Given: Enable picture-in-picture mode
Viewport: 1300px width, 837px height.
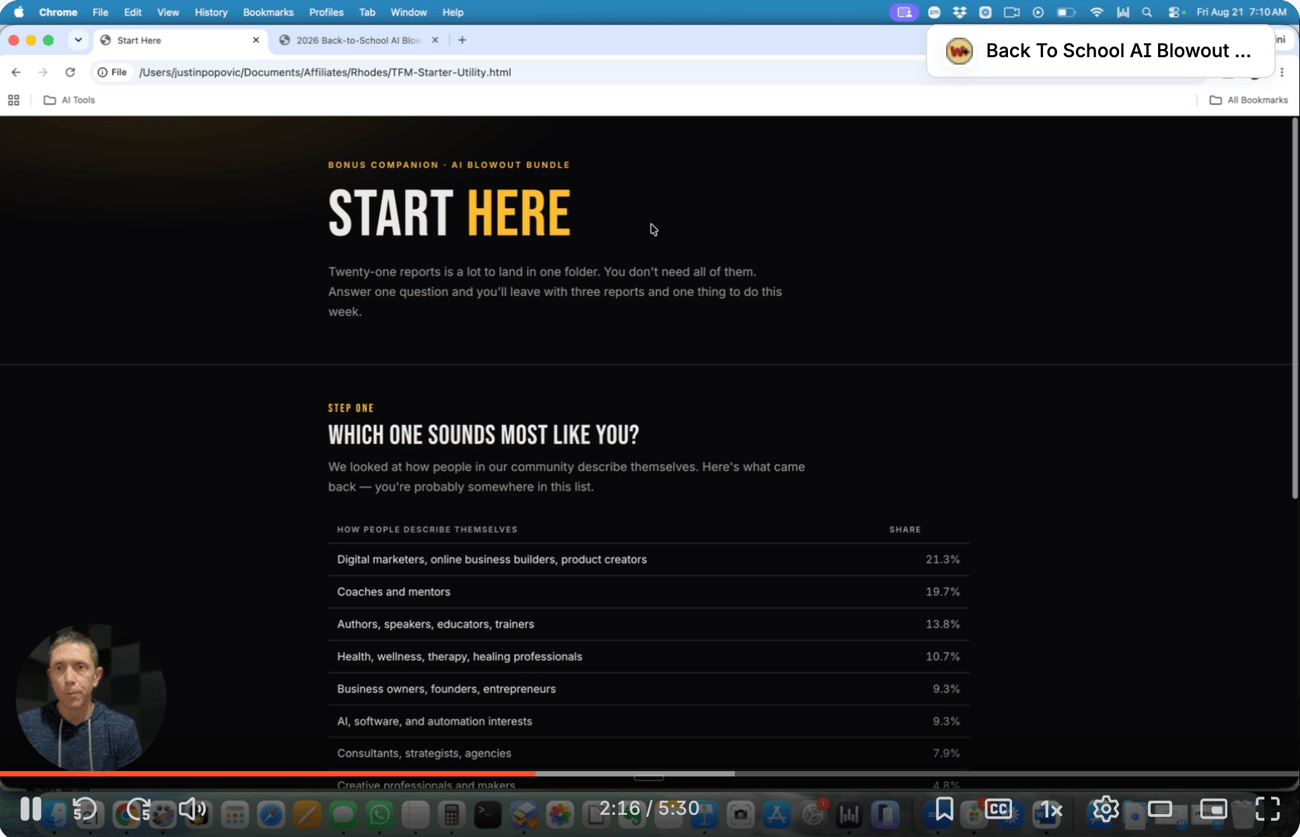Looking at the screenshot, I should click(1213, 809).
